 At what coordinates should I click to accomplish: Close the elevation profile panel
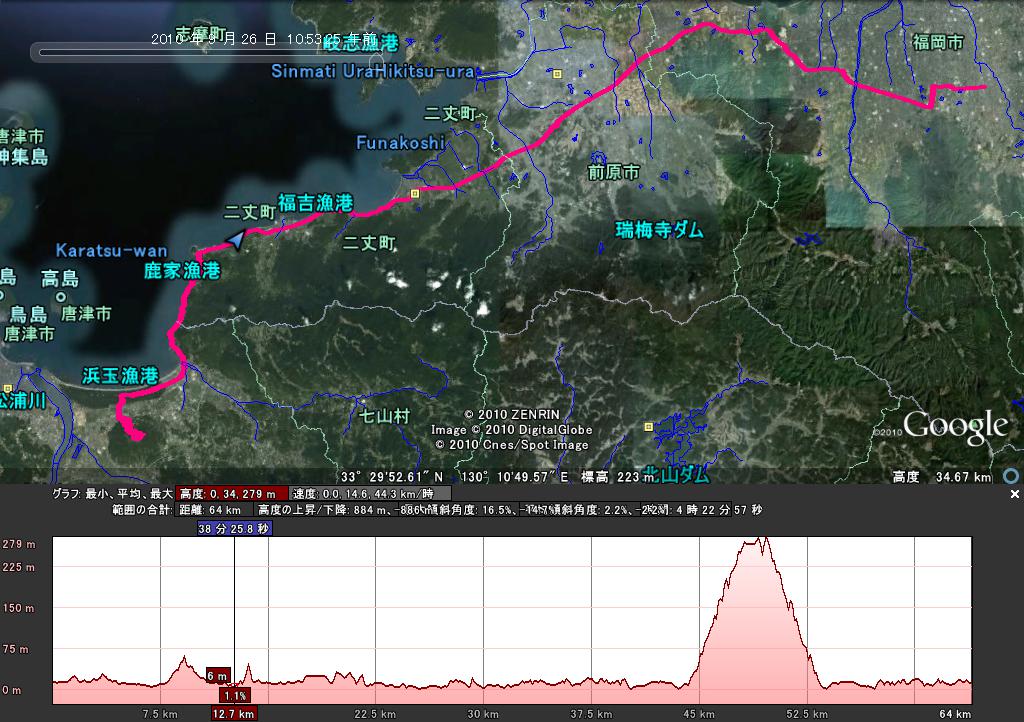[x=1014, y=494]
